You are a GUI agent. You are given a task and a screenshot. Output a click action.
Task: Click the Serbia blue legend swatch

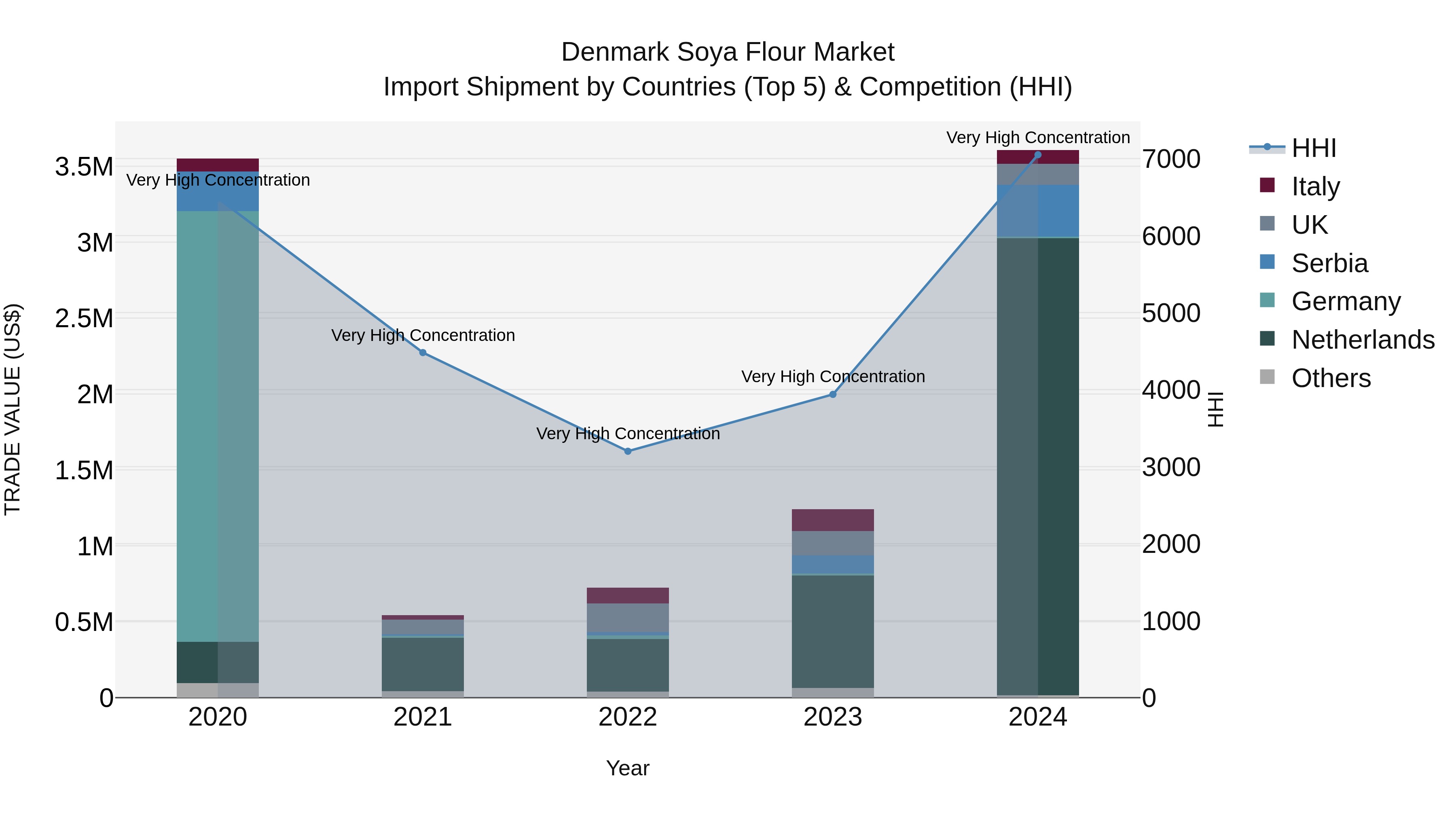(1267, 262)
